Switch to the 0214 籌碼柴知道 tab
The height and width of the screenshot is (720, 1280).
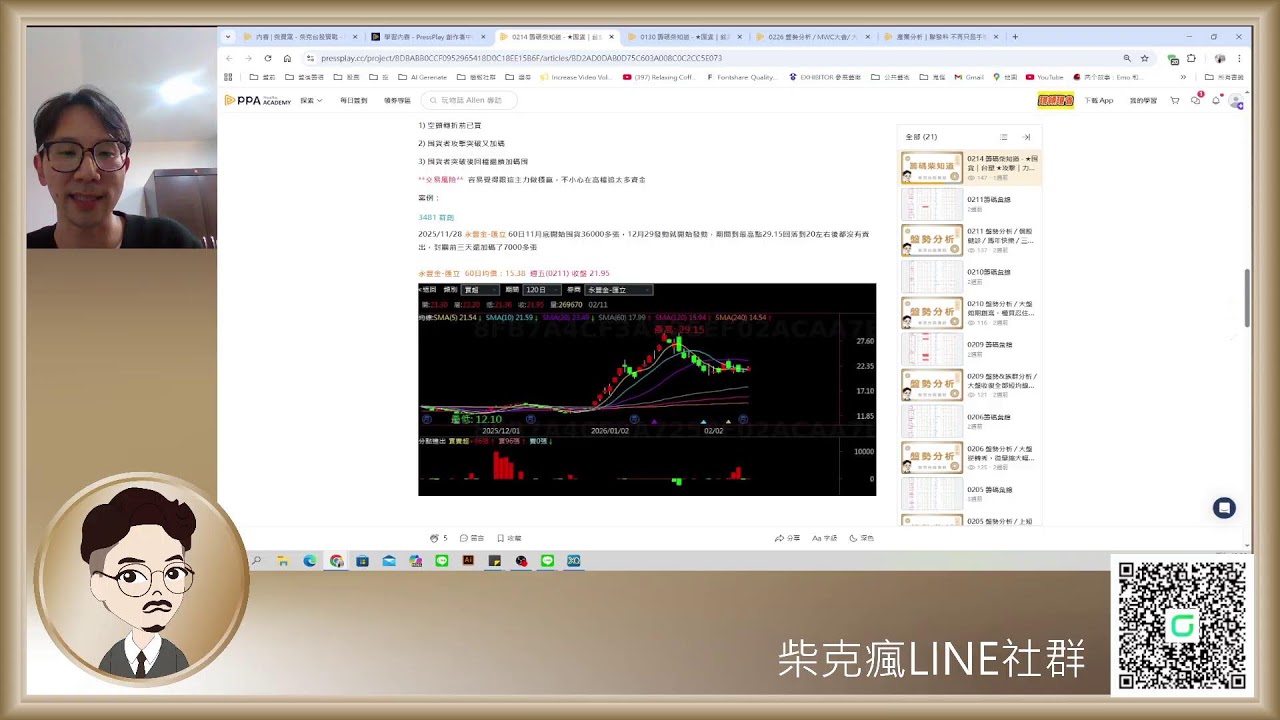tap(558, 37)
